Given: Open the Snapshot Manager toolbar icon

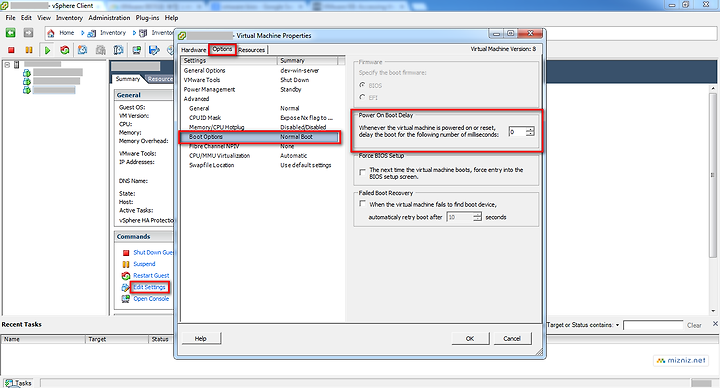Looking at the screenshot, I should (x=118, y=50).
